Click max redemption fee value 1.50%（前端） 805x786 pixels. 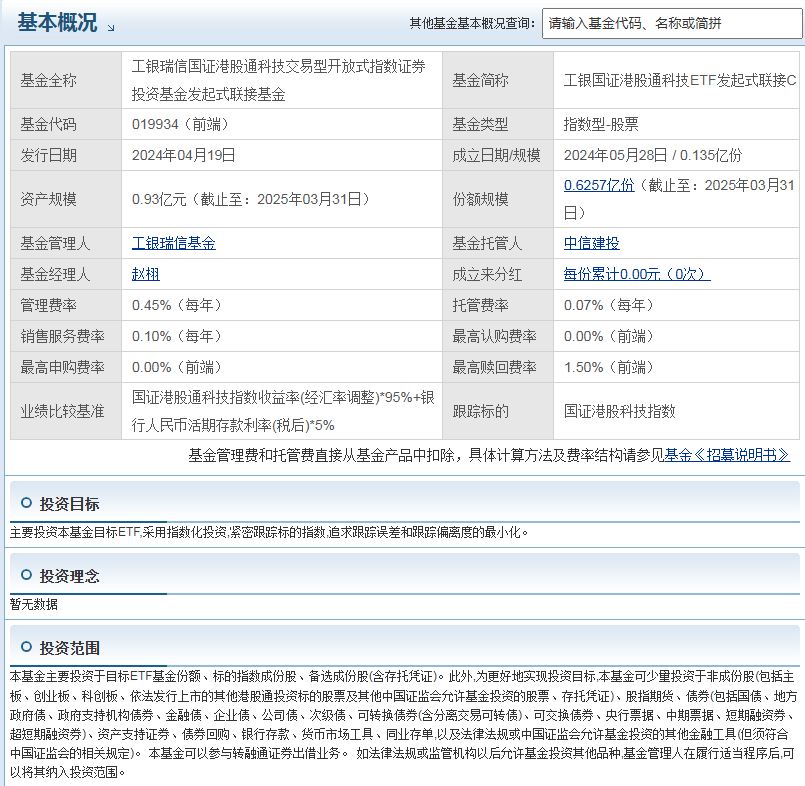click(x=609, y=368)
